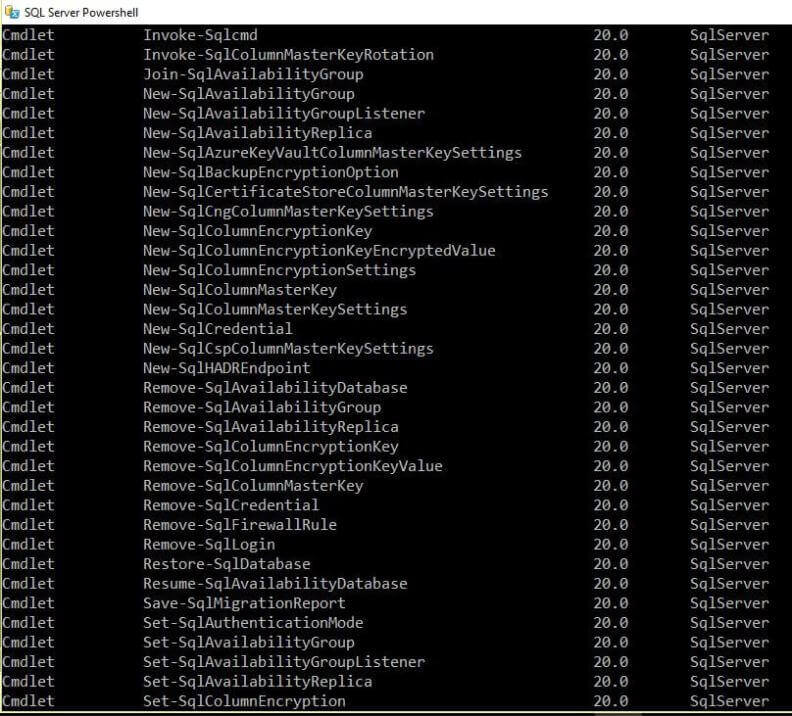Click Cmdlet type on Remove-SqlFirewallRule row
Image resolution: width=792 pixels, height=716 pixels.
(x=28, y=525)
